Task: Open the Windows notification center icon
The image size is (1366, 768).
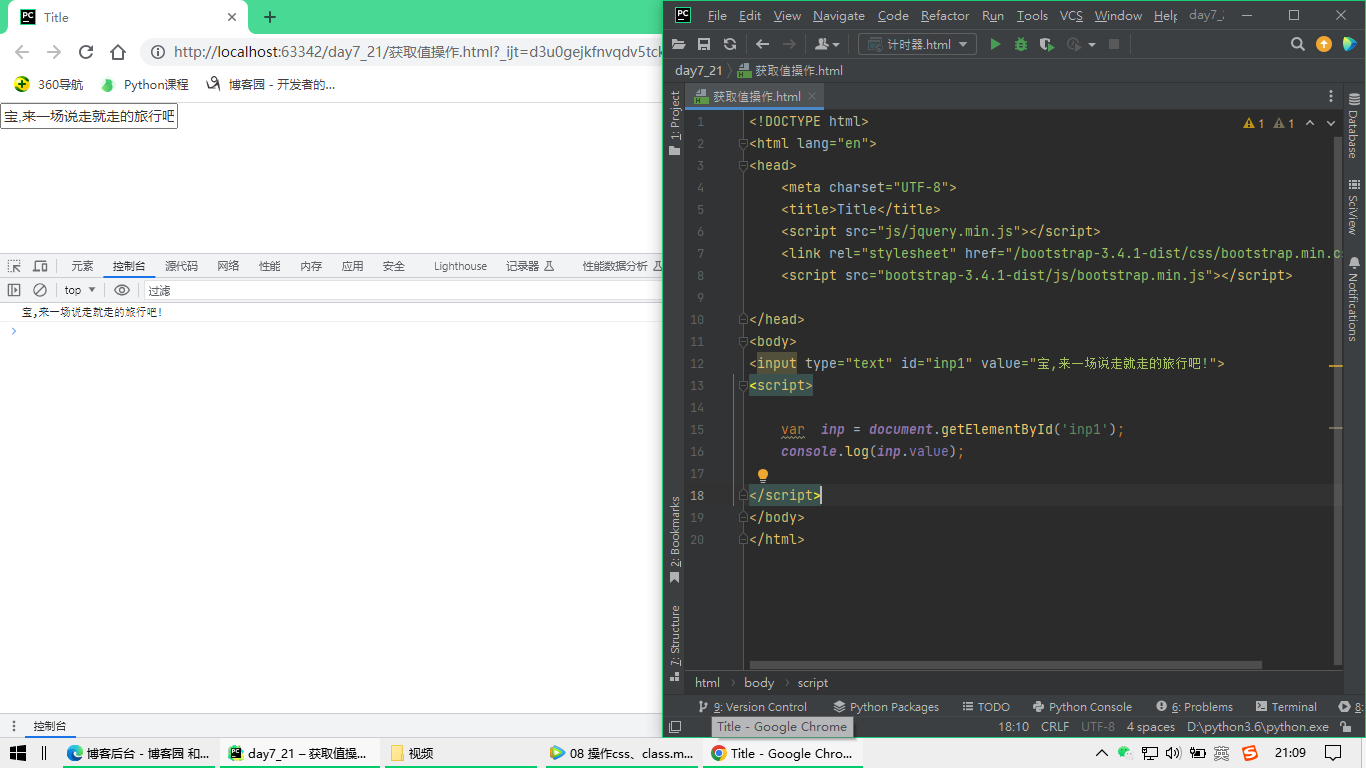Action: pyautogui.click(x=1333, y=753)
